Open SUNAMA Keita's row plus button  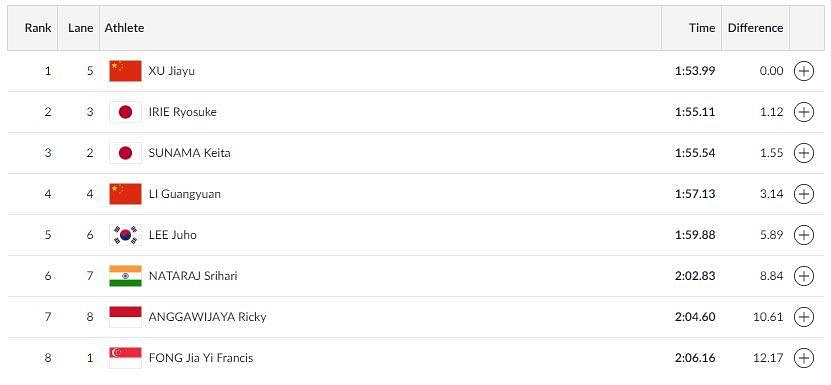[x=803, y=153]
